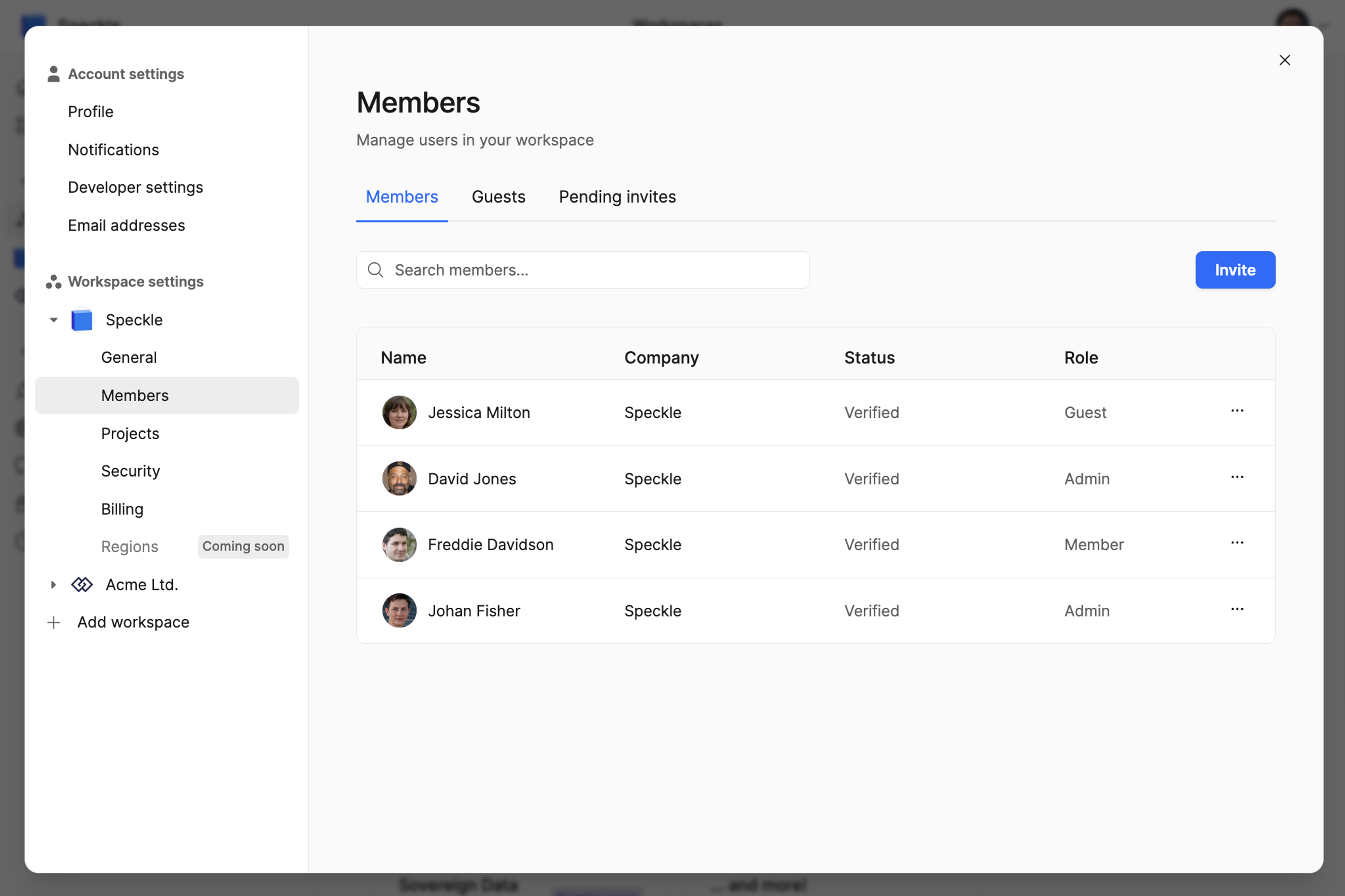The image size is (1345, 896).
Task: Click the name David Jones
Action: pyautogui.click(x=471, y=479)
